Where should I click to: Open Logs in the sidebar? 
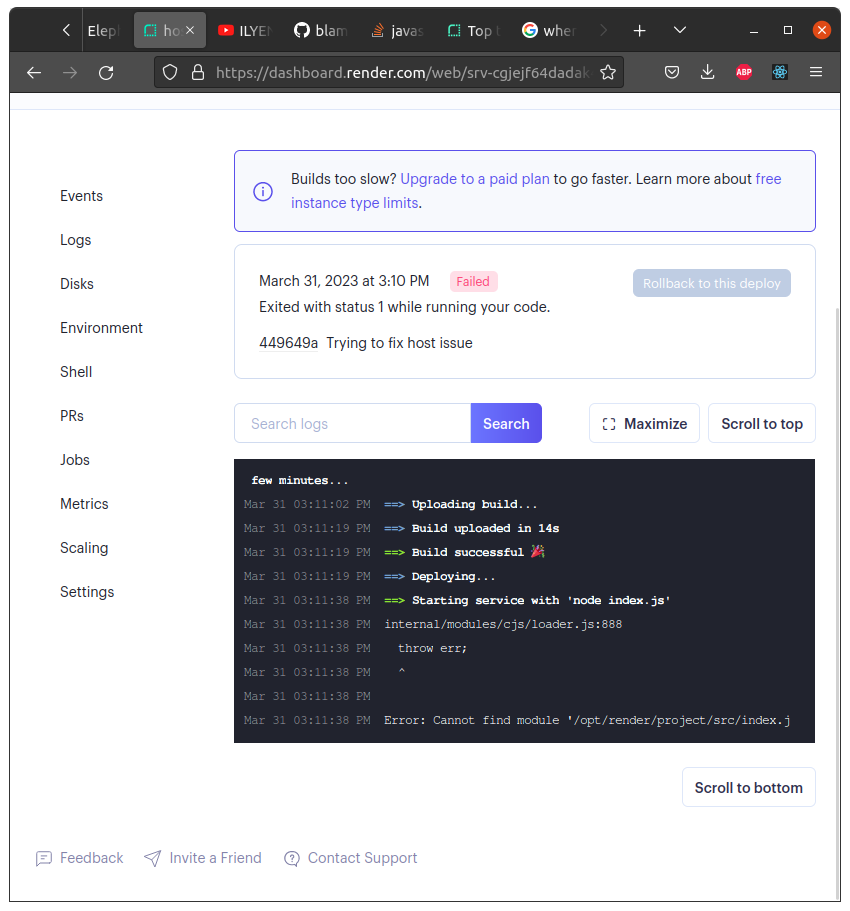point(76,241)
